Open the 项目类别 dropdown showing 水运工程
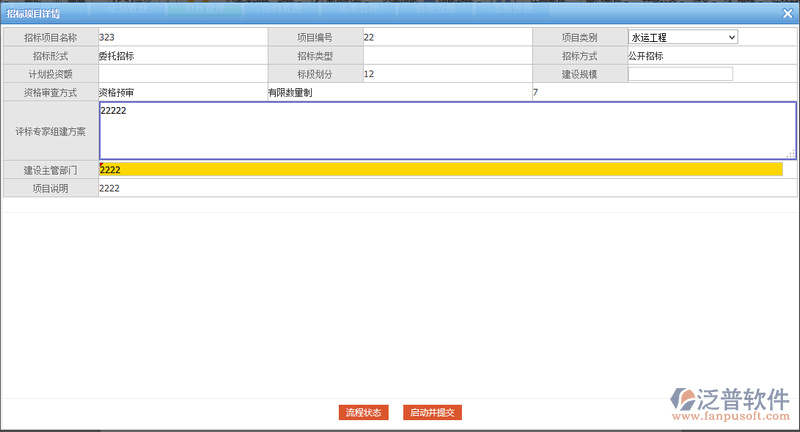Viewport: 800px width, 432px height. coord(683,37)
